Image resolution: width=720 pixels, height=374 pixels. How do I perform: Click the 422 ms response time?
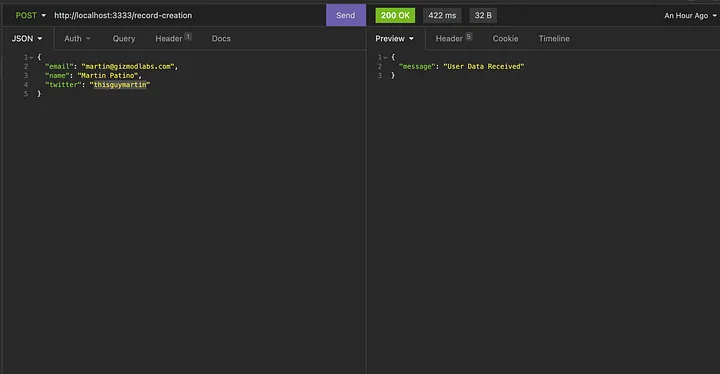pos(442,15)
